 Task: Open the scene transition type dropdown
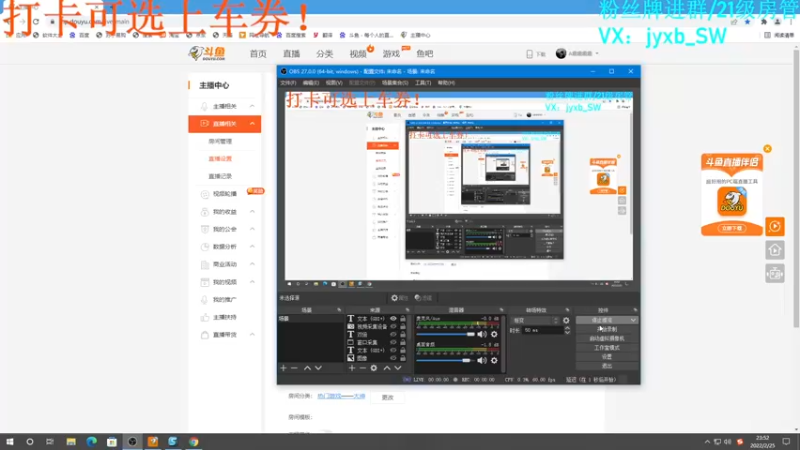pos(535,320)
